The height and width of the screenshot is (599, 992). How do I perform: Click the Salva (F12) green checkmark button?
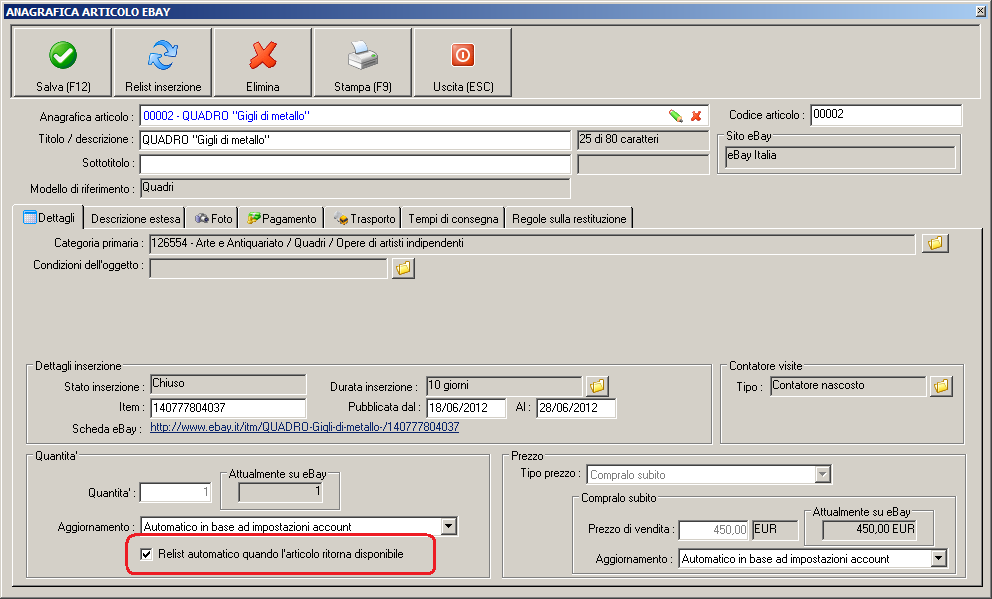click(62, 62)
